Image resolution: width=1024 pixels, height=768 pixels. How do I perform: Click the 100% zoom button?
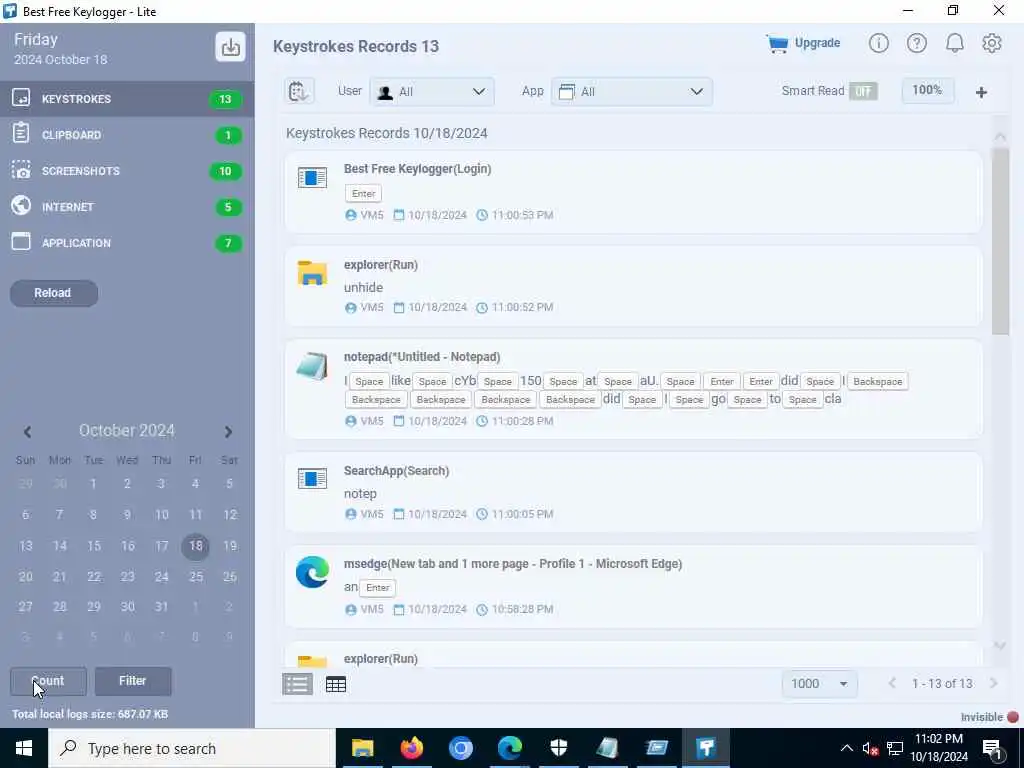tap(927, 90)
